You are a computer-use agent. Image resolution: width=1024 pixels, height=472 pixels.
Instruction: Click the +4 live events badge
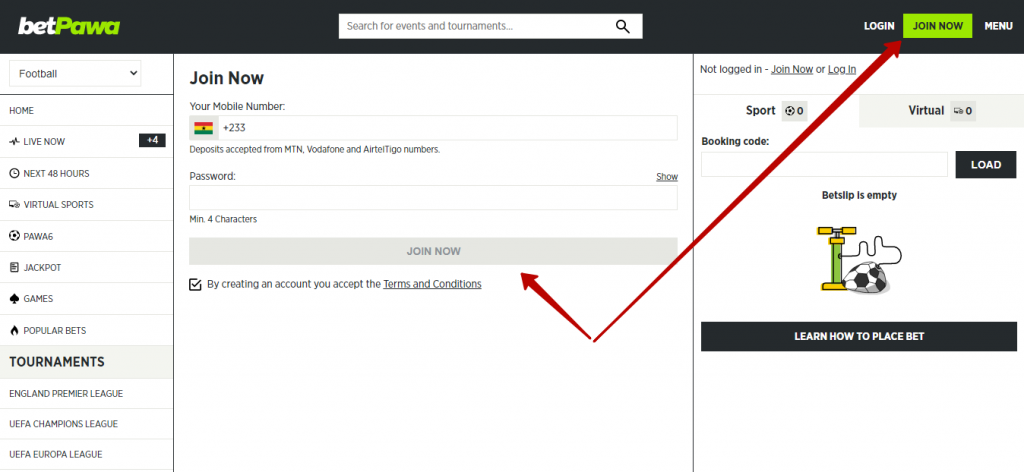click(152, 140)
